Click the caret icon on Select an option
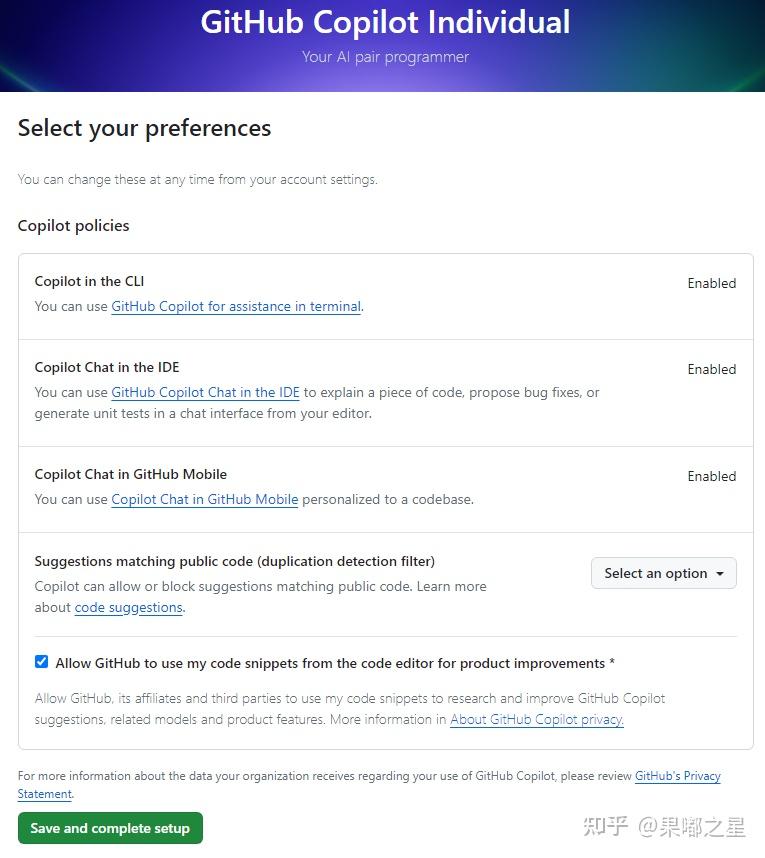Viewport: 765px width, 858px height. [x=719, y=573]
